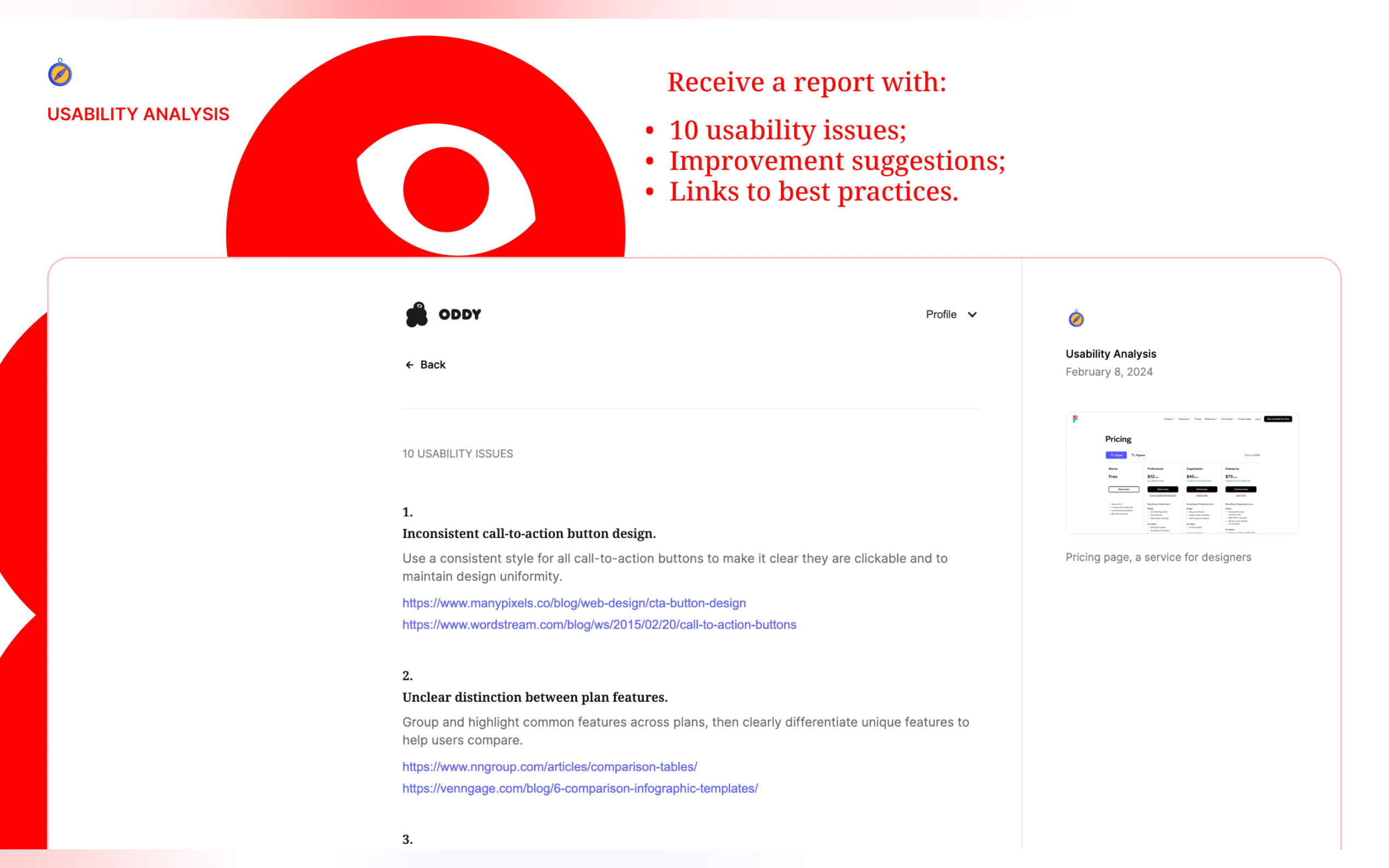Click the large white eye graphic

446,190
